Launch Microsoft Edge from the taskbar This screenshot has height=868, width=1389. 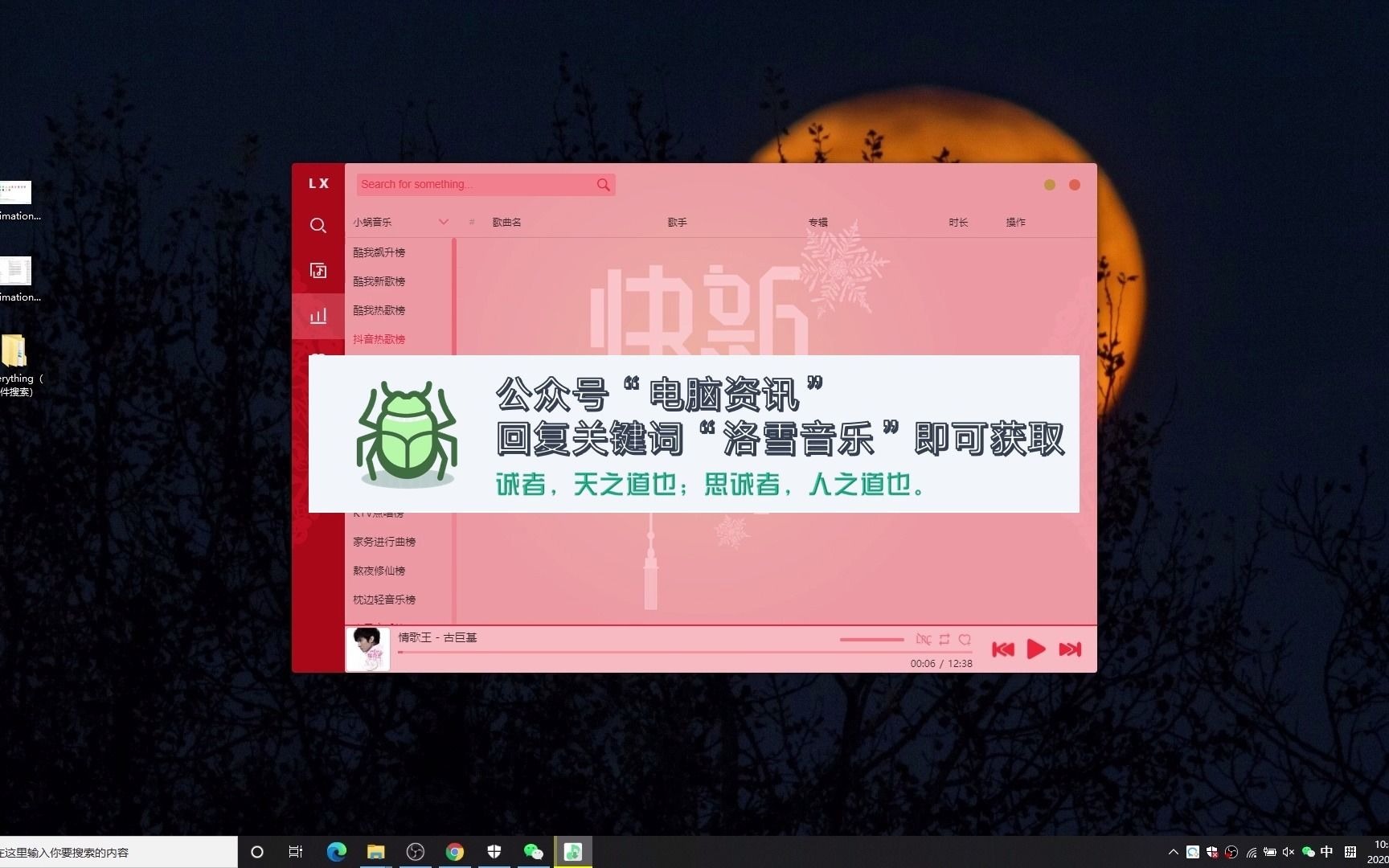click(x=336, y=852)
